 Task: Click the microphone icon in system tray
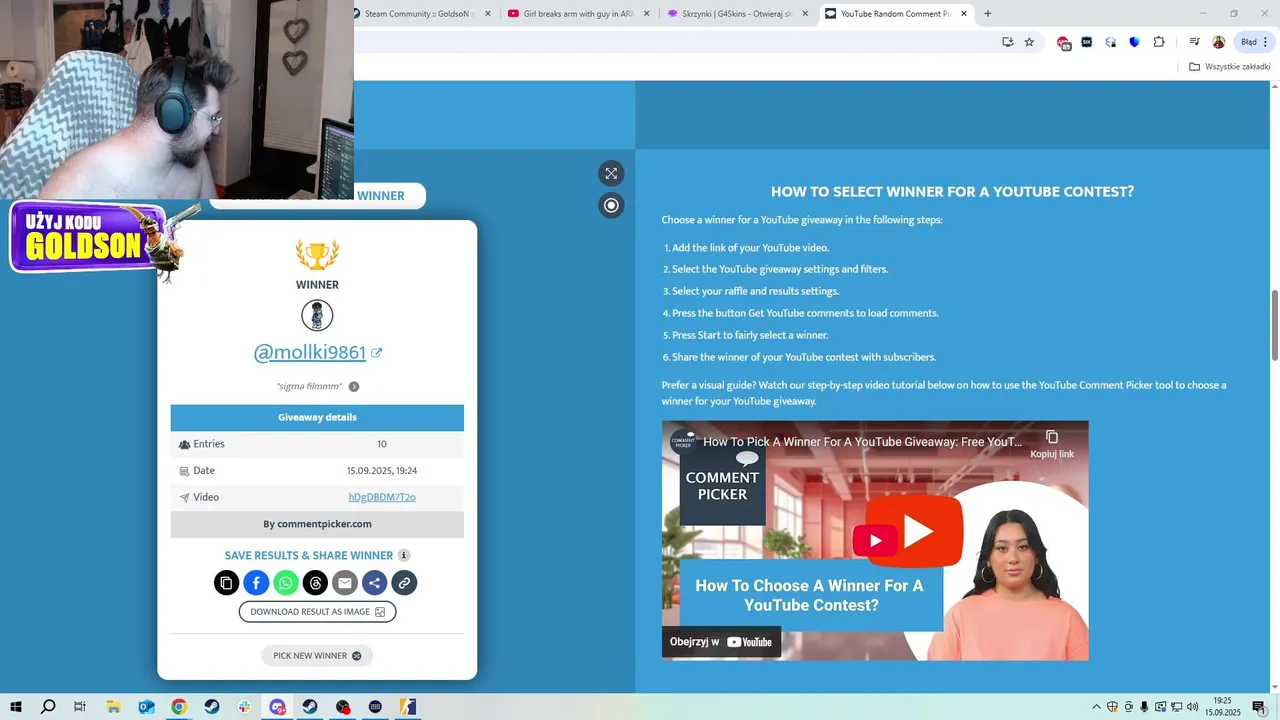click(1144, 707)
